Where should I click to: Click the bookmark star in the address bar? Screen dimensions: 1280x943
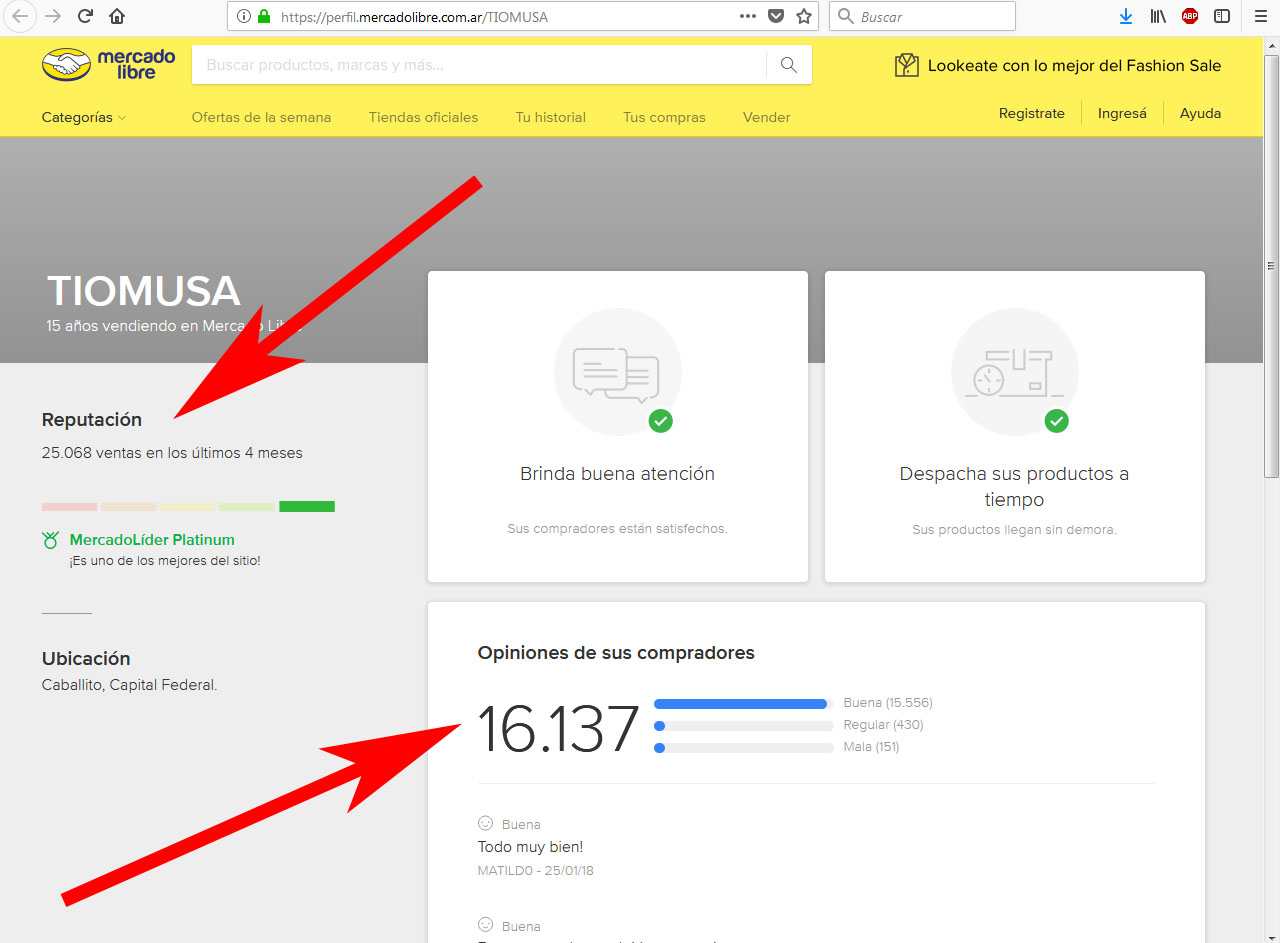pos(803,16)
